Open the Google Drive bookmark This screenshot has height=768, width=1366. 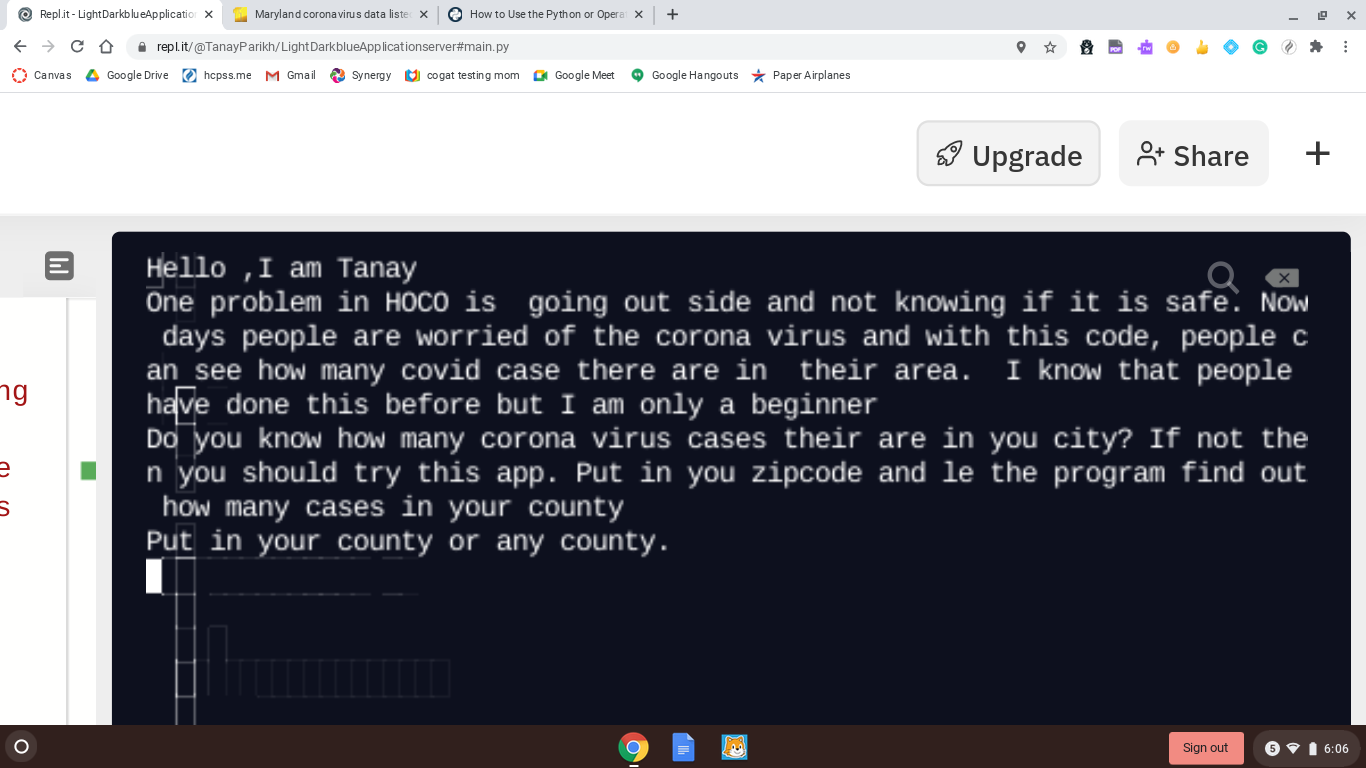(x=127, y=75)
